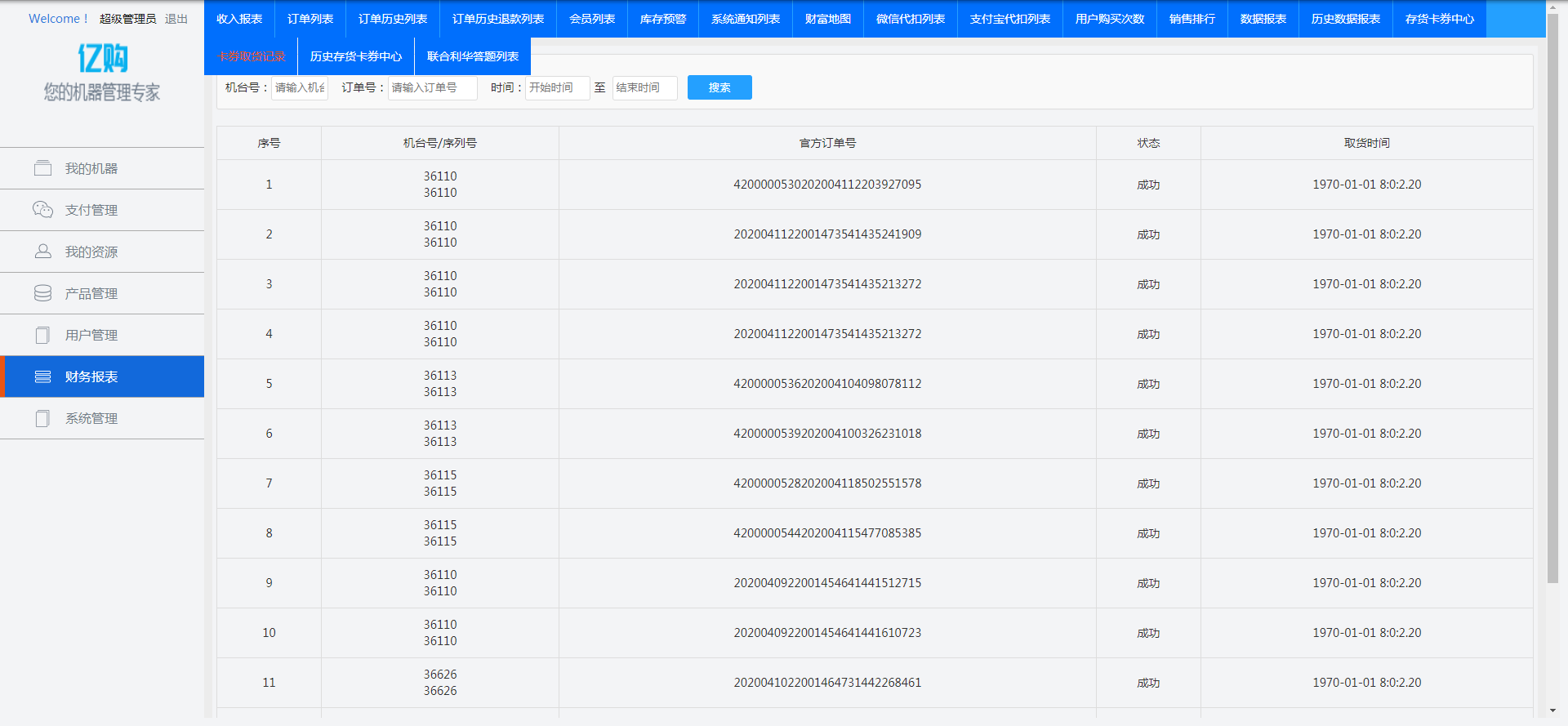Click the 我的机器 sidebar icon
The image size is (1568, 726).
tap(42, 168)
